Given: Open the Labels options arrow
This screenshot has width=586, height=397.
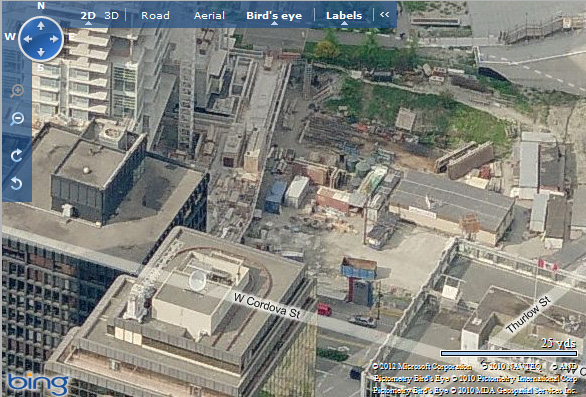Looking at the screenshot, I should click(344, 23).
